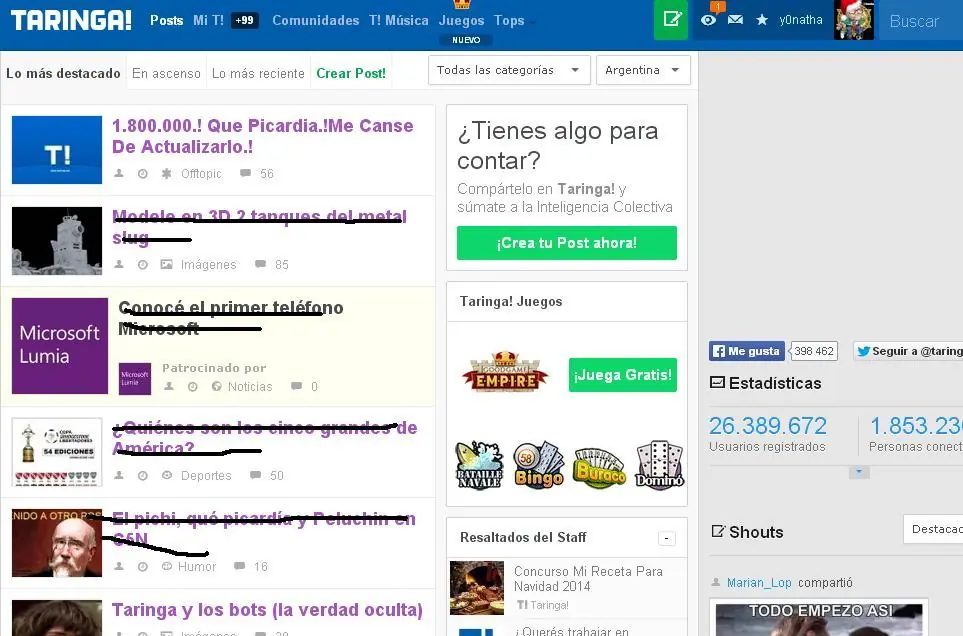Open Concurso Mi Receta Para Navidad 2014
Viewport: 963px width, 636px height.
[588, 578]
